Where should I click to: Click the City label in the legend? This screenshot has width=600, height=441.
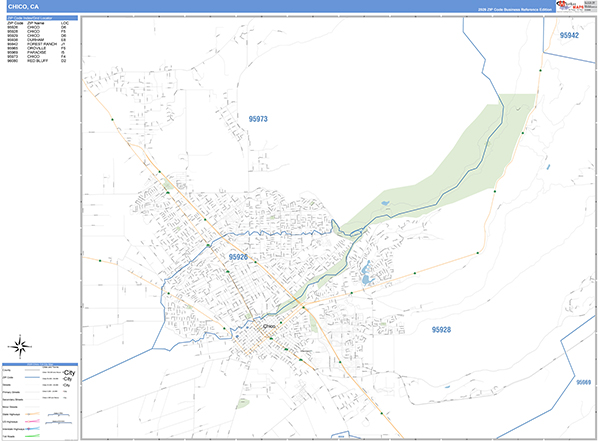[69, 372]
